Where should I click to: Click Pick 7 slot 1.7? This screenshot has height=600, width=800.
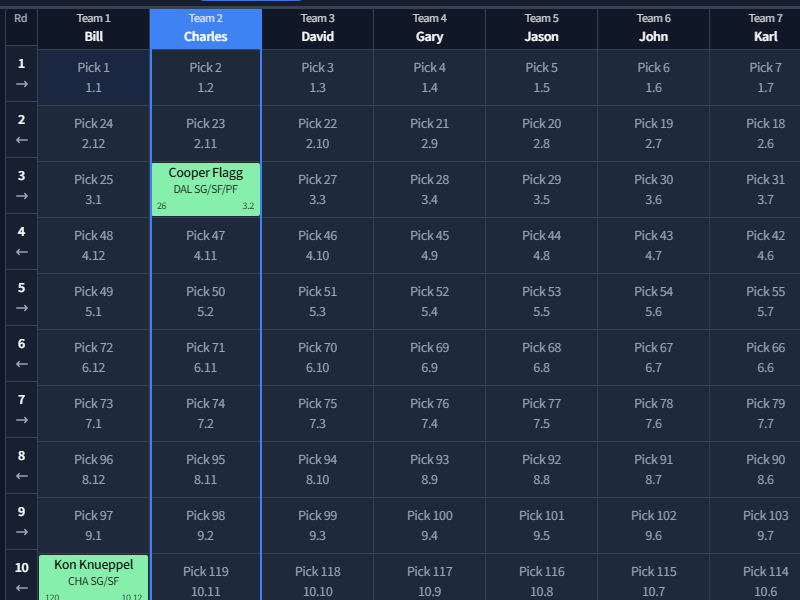tap(755, 78)
